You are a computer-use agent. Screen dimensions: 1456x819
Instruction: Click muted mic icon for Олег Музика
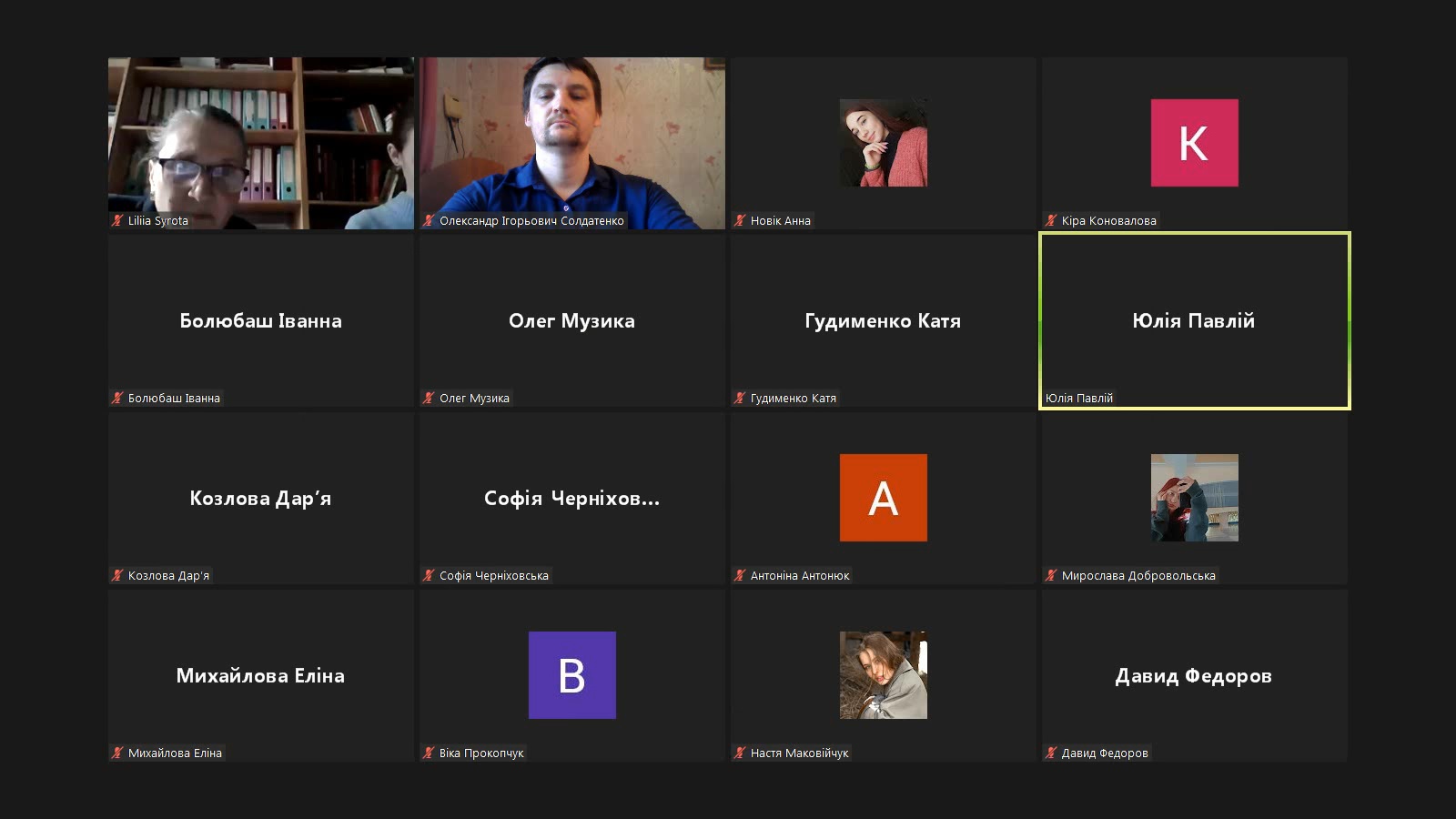coord(429,398)
